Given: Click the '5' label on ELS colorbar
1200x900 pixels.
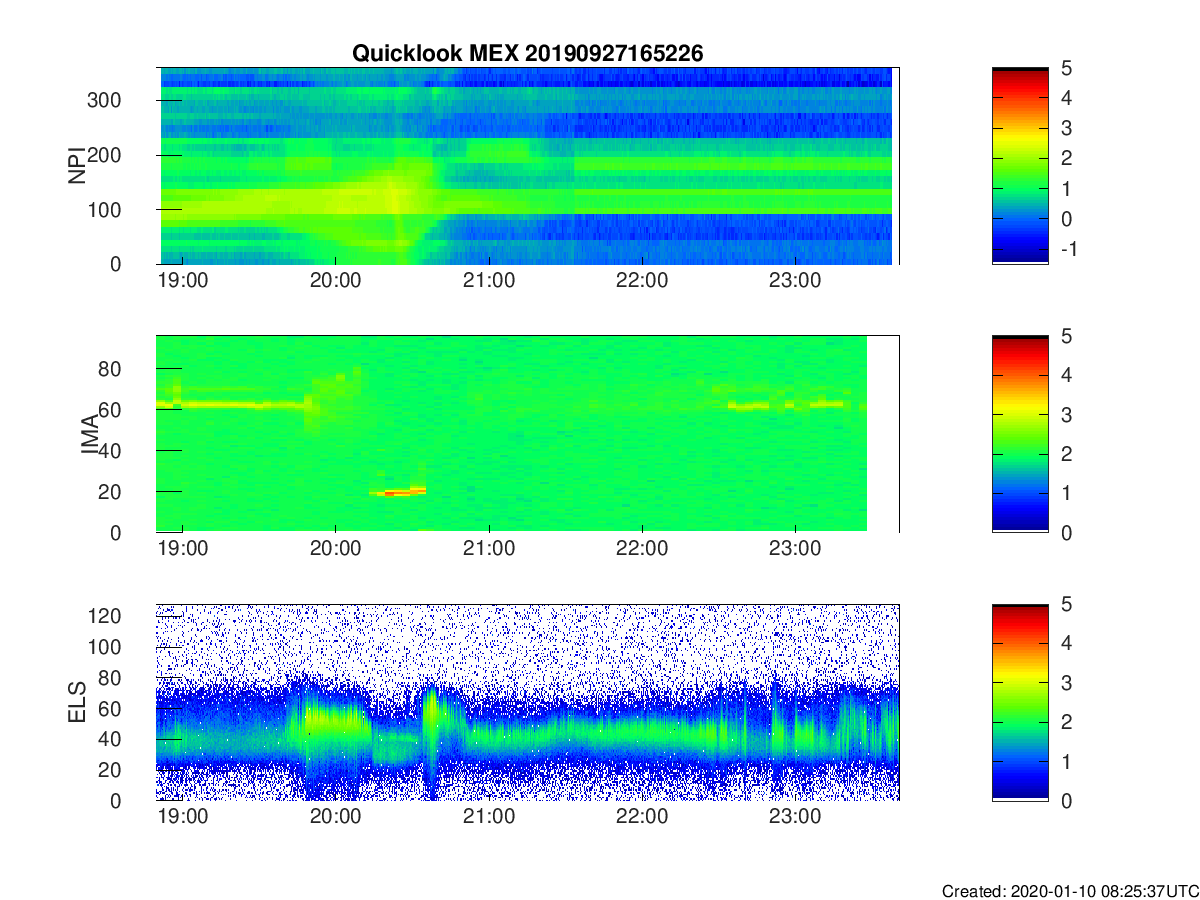Looking at the screenshot, I should pos(1066,604).
